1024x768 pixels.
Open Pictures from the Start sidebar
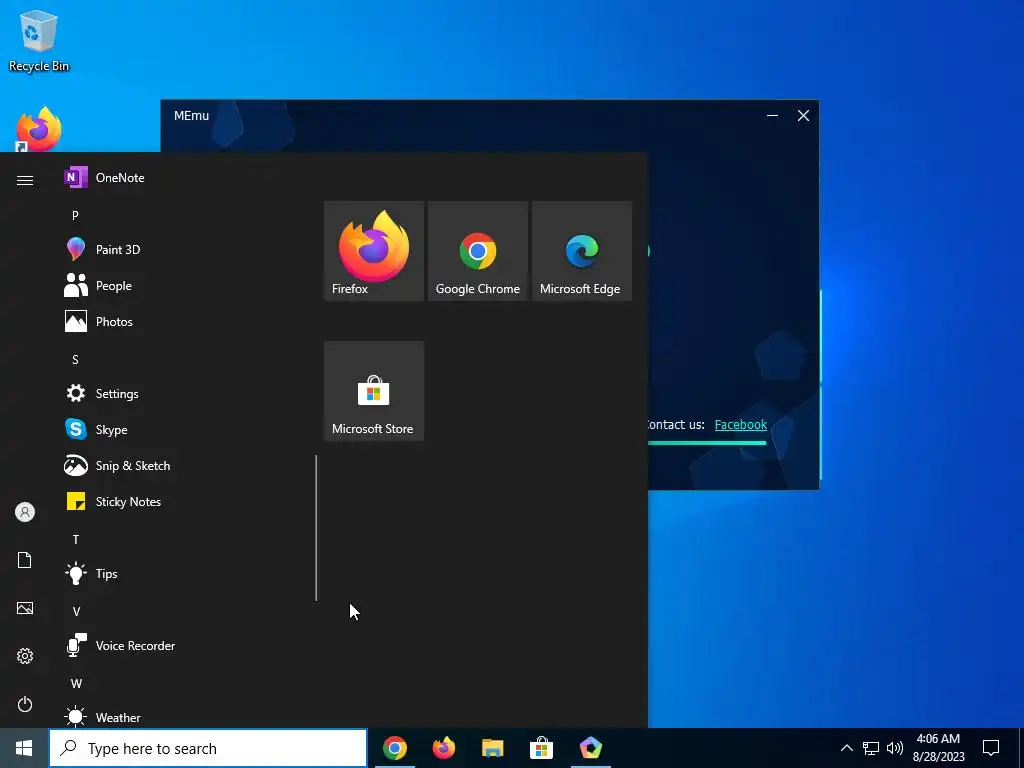pos(25,608)
